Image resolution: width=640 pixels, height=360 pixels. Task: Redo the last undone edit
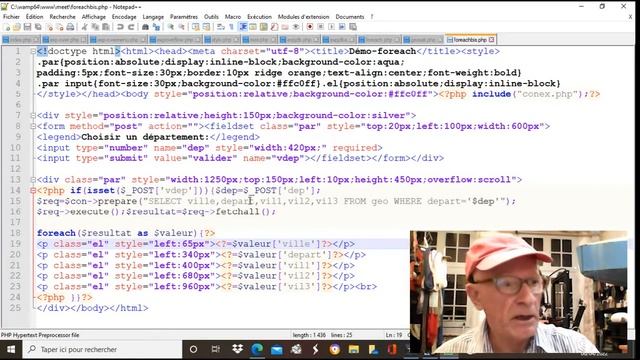(x=131, y=27)
